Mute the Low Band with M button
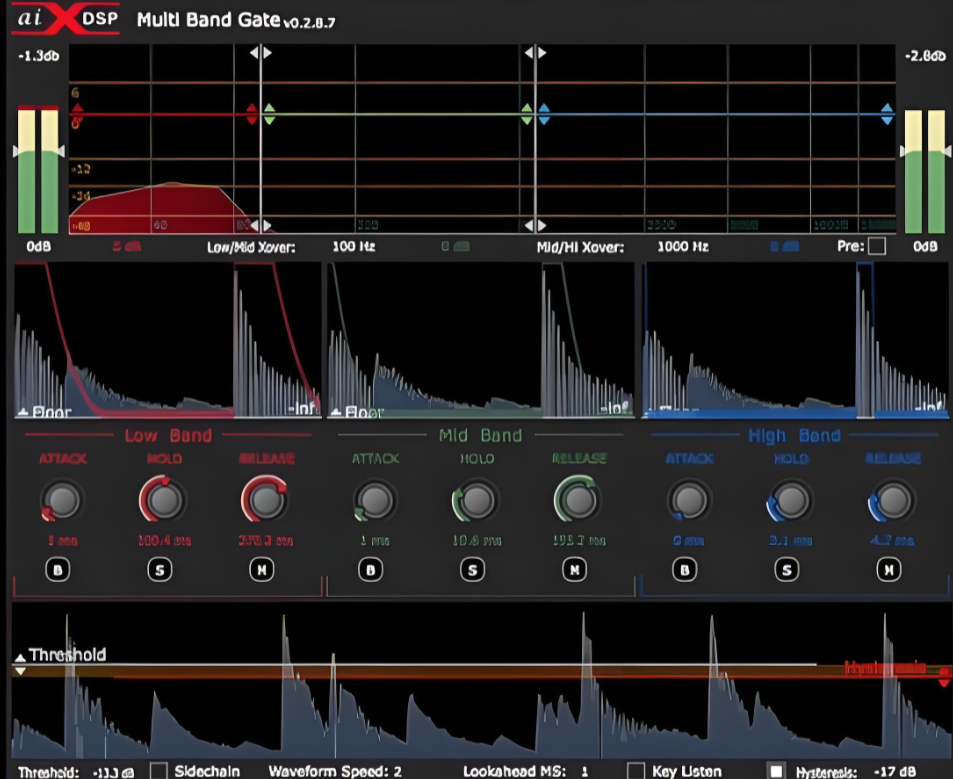953x779 pixels. pyautogui.click(x=262, y=570)
